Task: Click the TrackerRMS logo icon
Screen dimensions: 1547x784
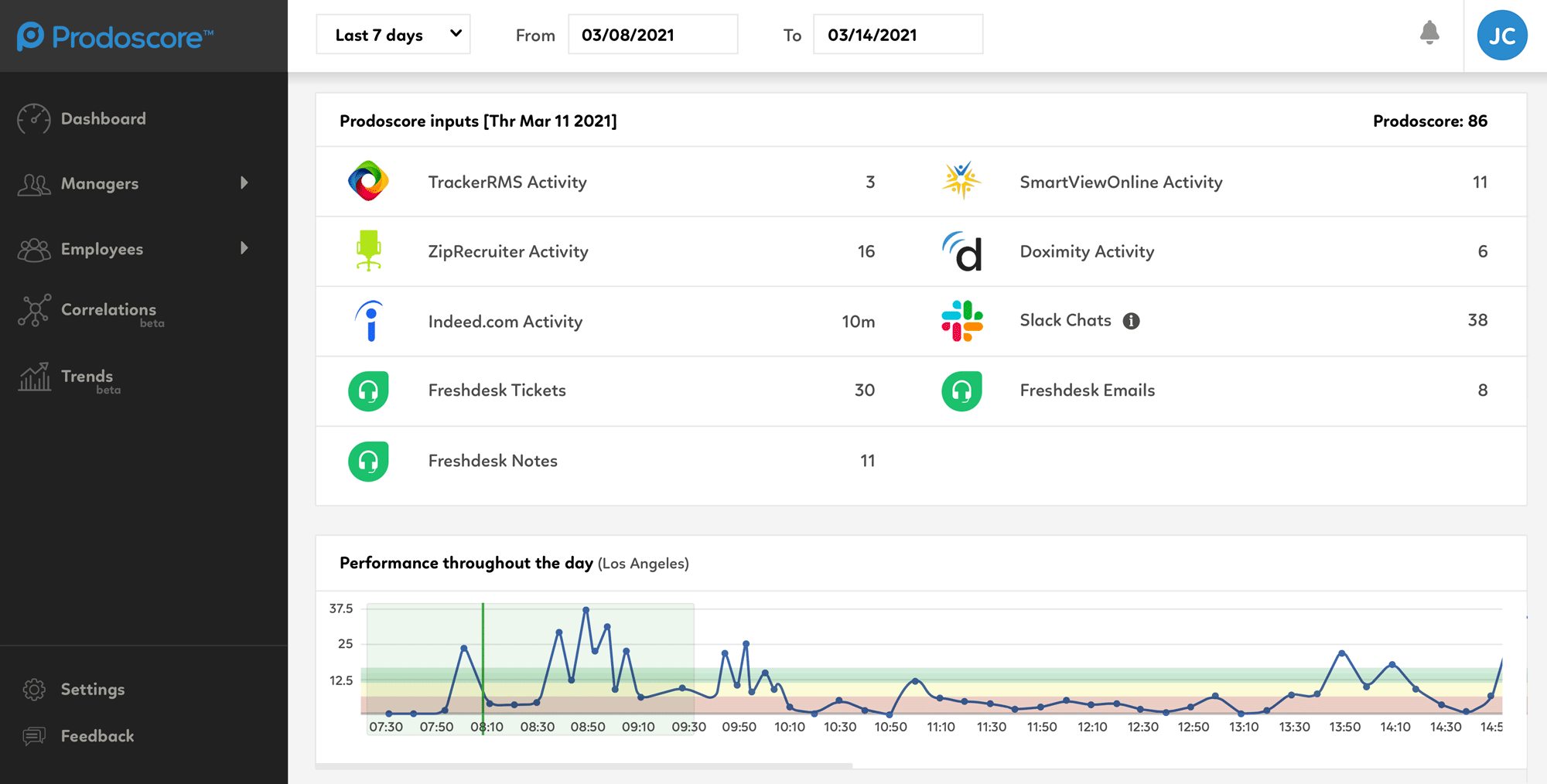Action: point(368,182)
